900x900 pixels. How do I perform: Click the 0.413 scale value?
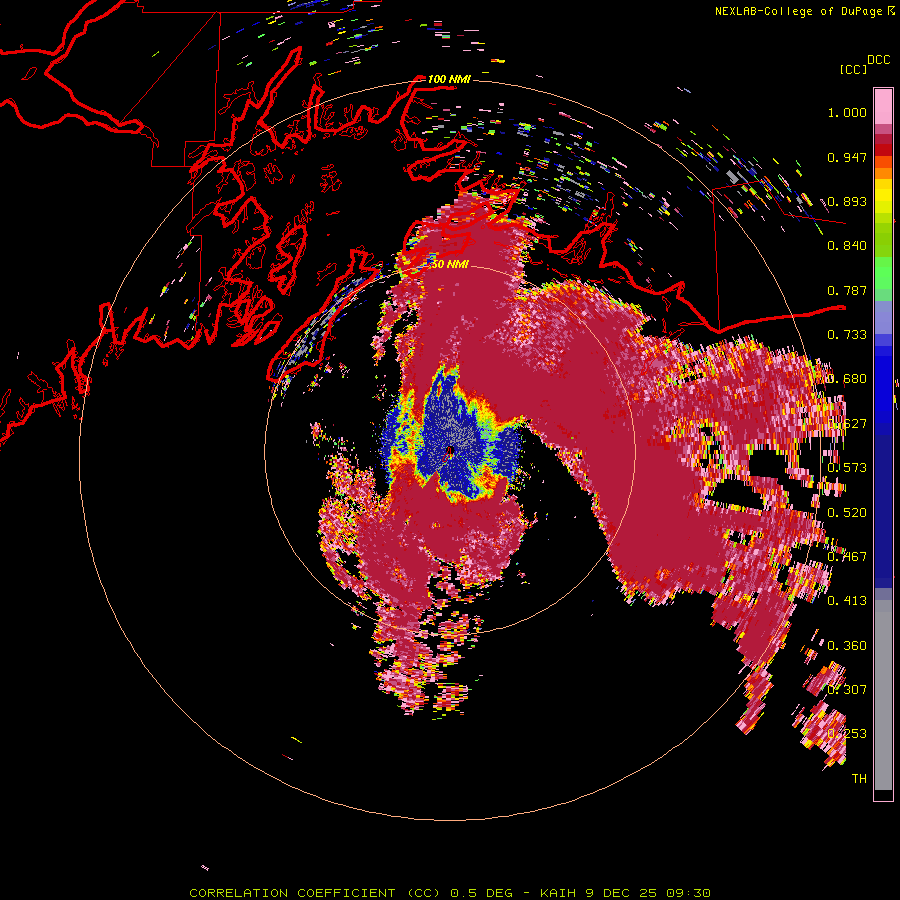point(847,601)
